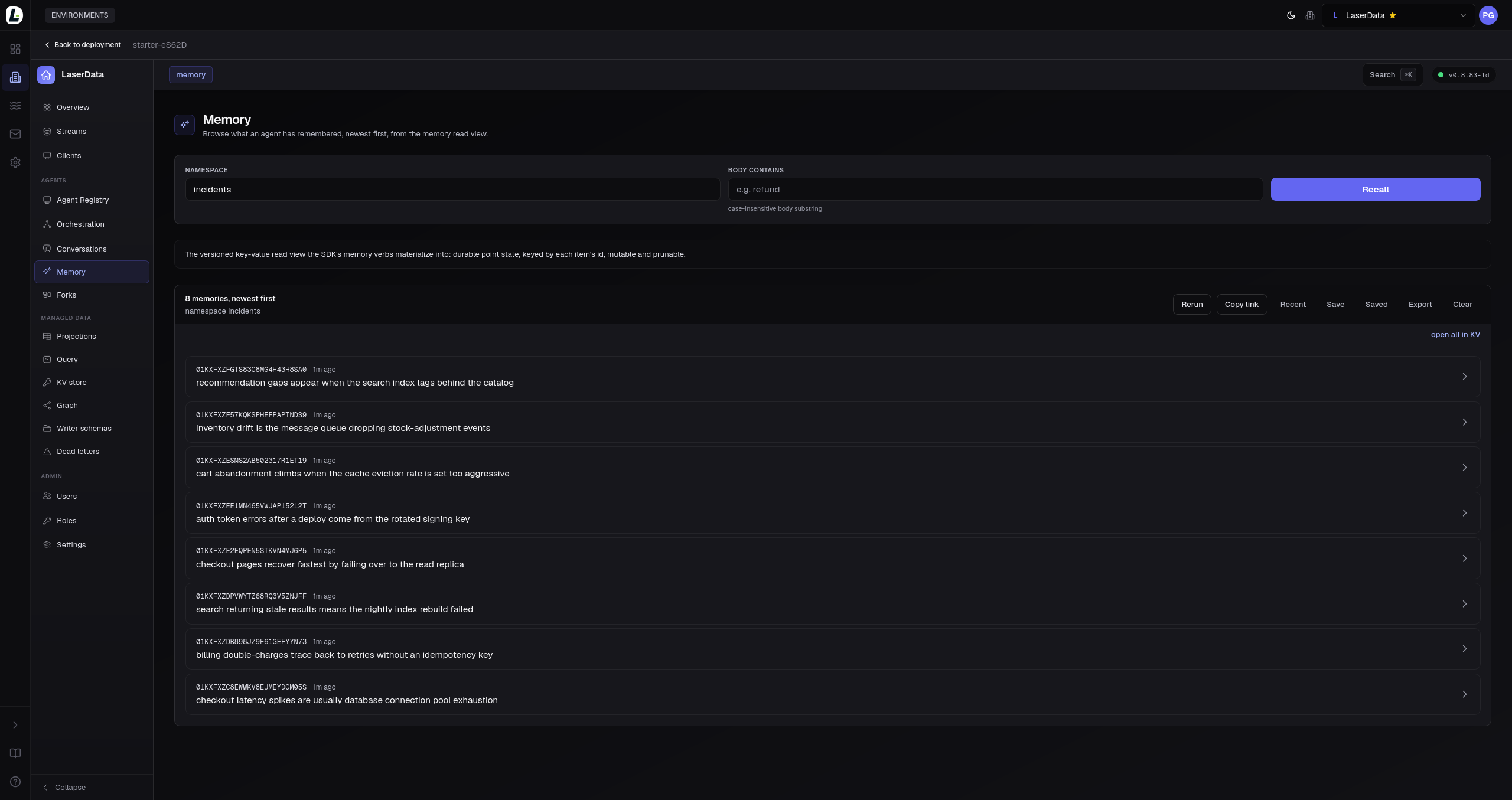Open all in KV link
1512x800 pixels.
point(1455,335)
